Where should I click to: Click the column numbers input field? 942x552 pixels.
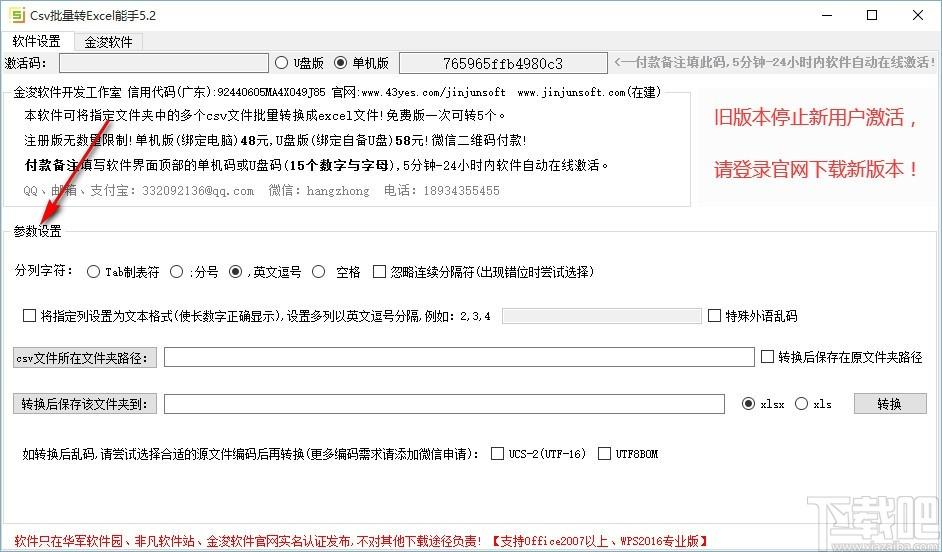pyautogui.click(x=601, y=316)
